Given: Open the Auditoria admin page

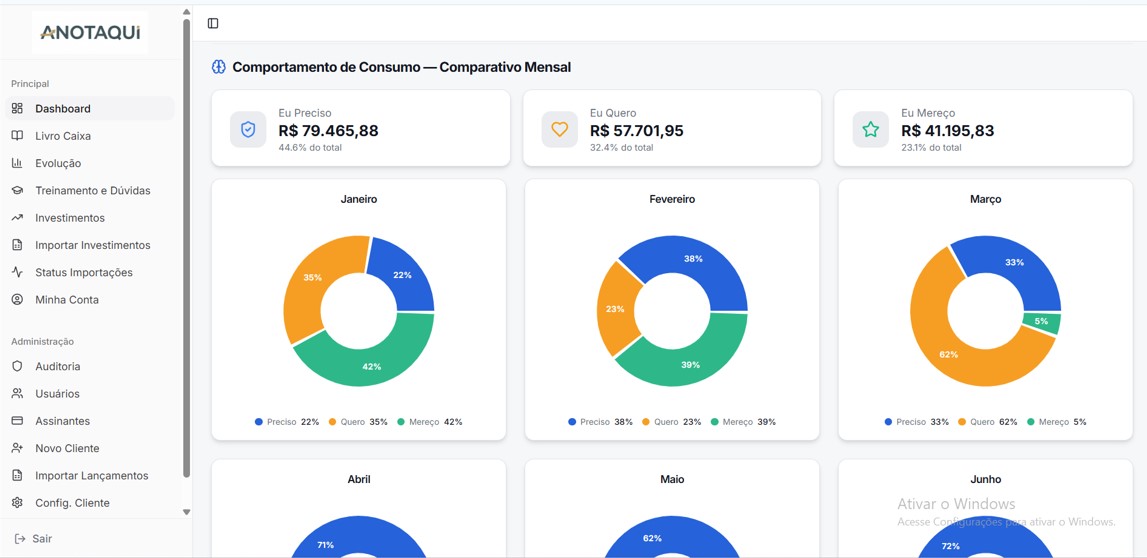Looking at the screenshot, I should 90,366.
